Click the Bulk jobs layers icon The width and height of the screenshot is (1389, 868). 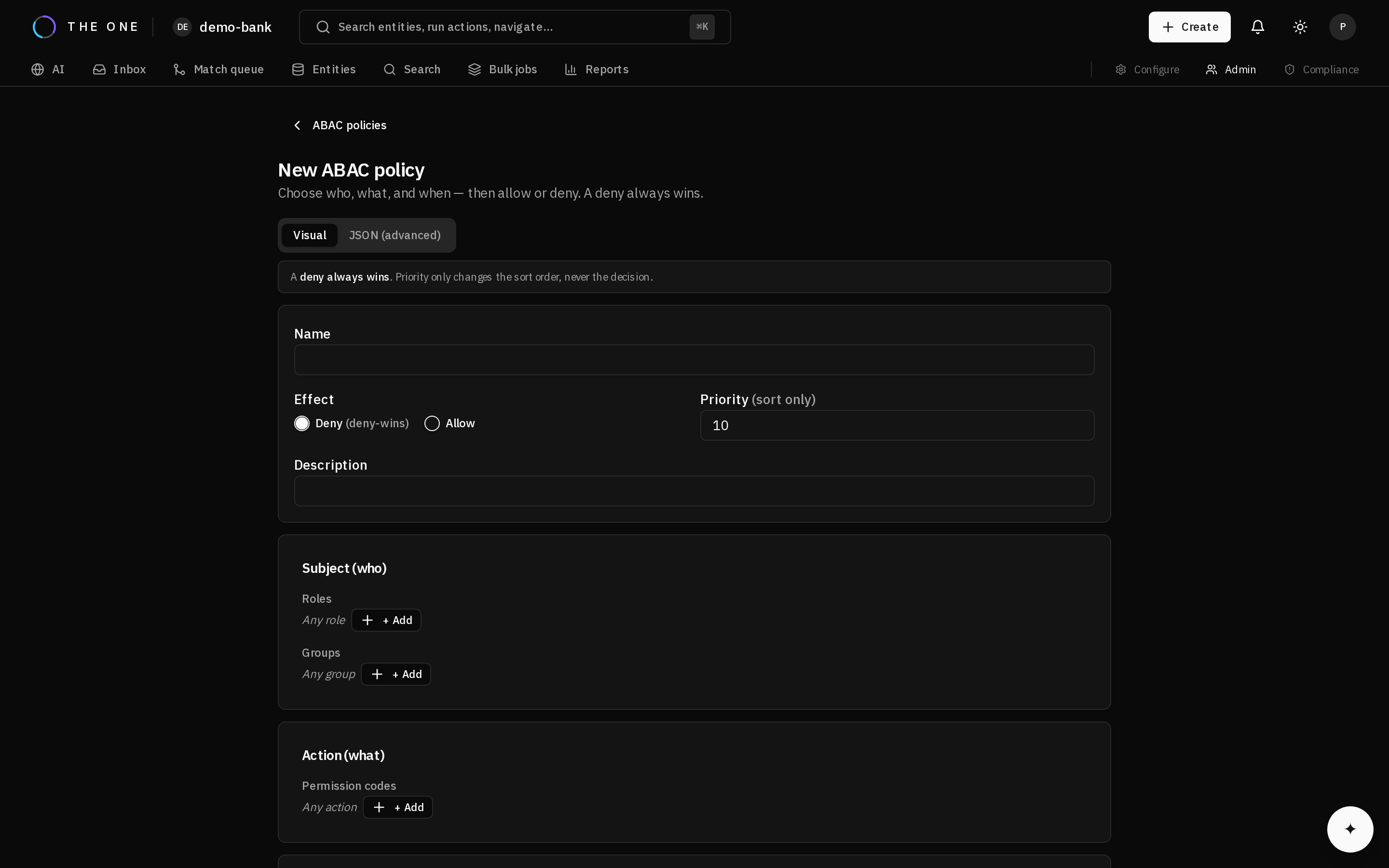[475, 69]
